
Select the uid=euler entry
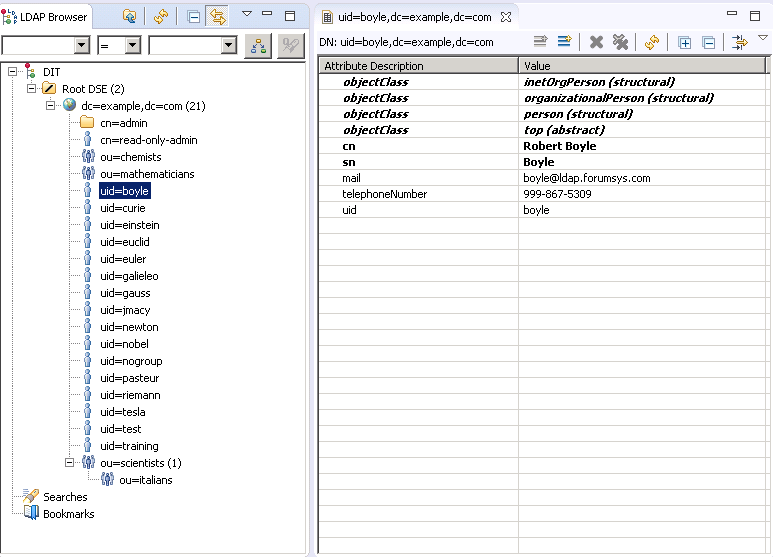123,259
